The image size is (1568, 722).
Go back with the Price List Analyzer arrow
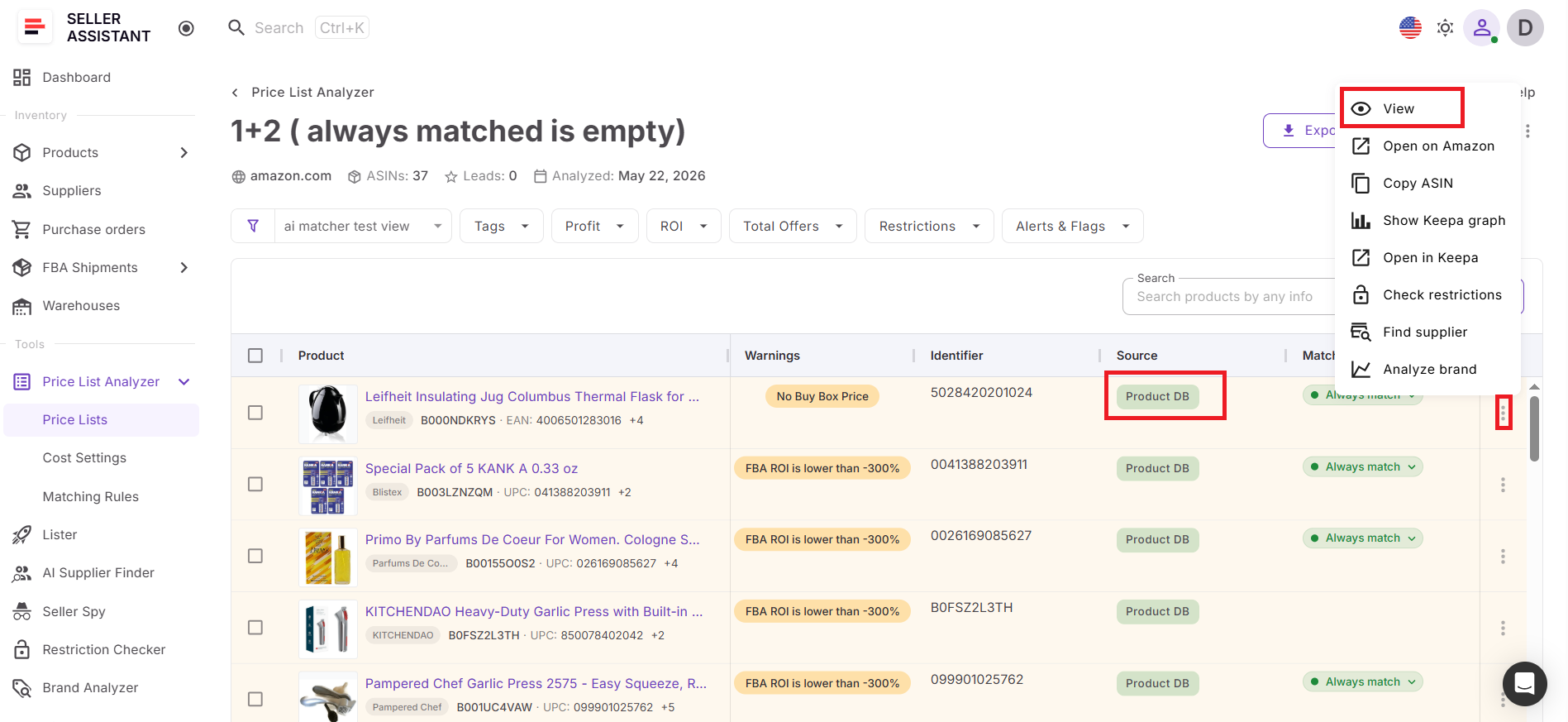tap(235, 92)
